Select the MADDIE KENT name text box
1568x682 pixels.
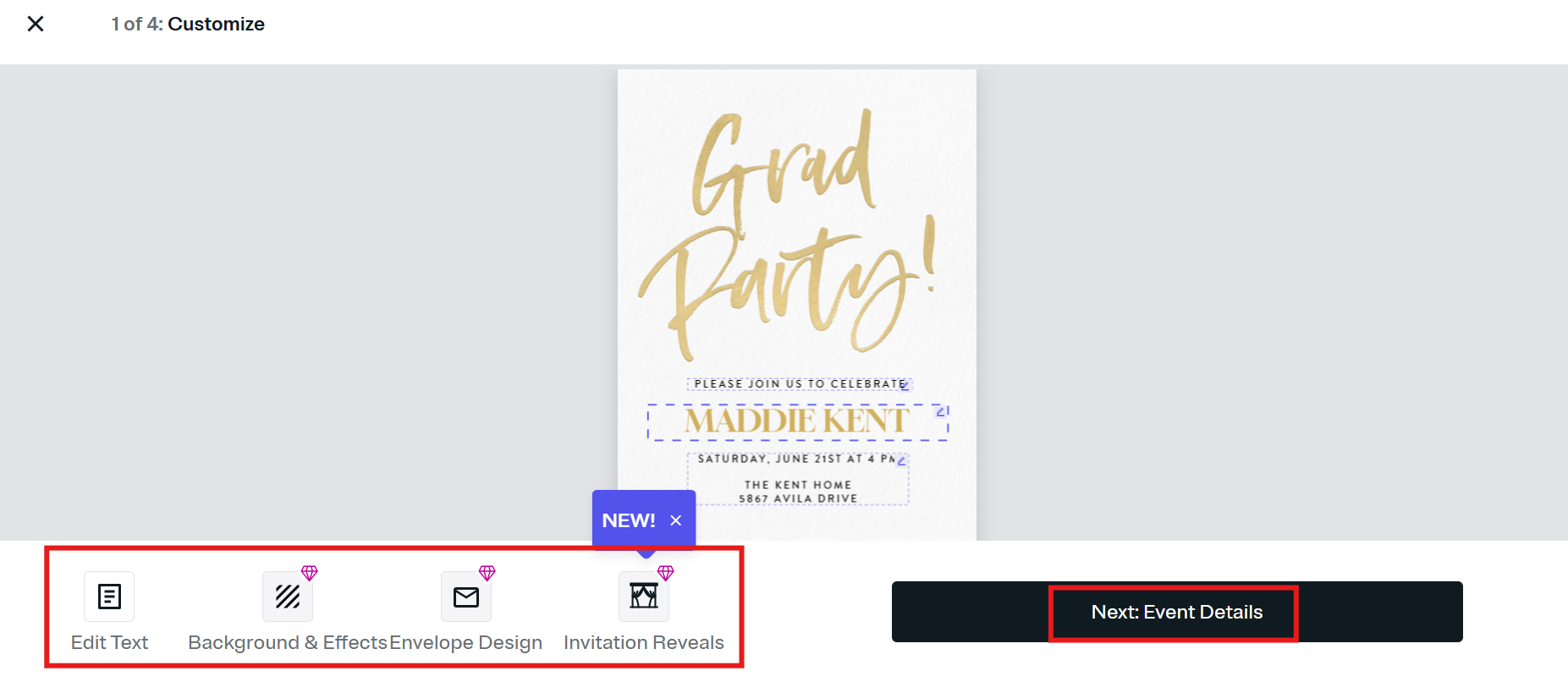795,421
